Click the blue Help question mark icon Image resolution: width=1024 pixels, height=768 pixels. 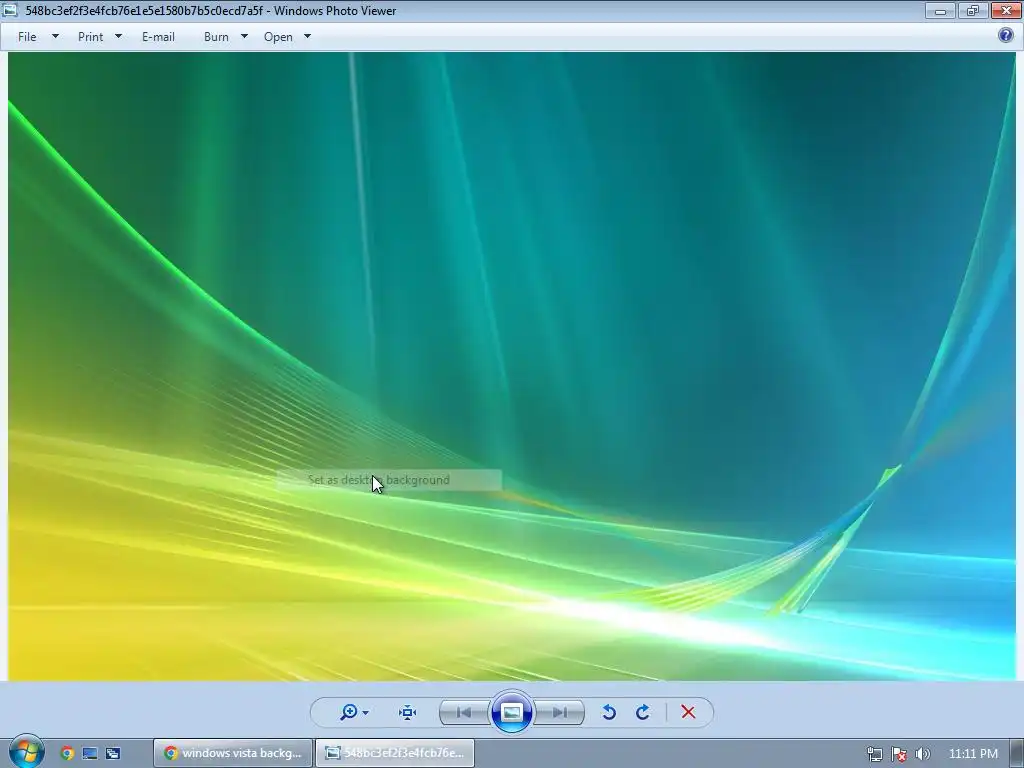pos(1006,35)
